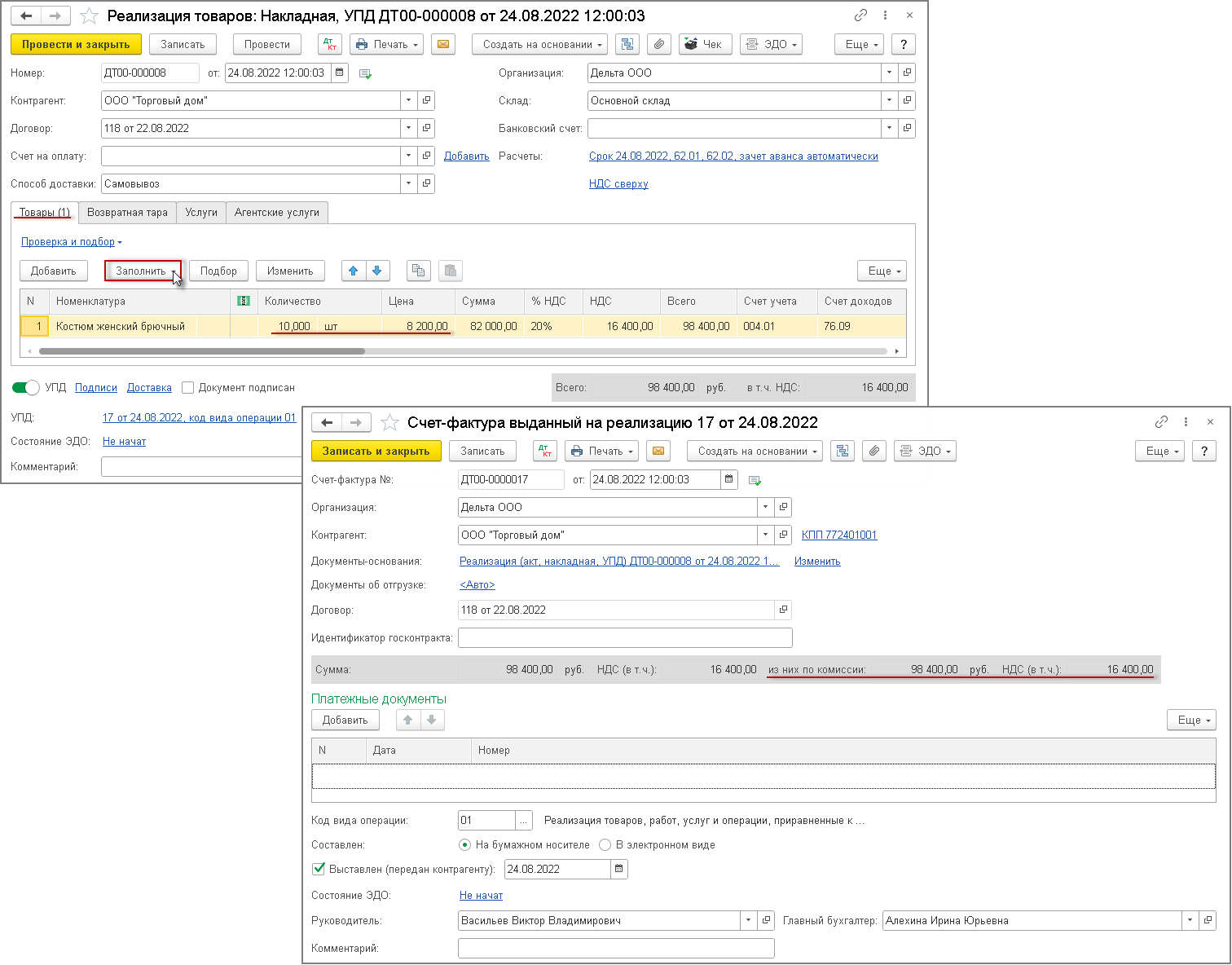The width and height of the screenshot is (1232, 965).
Task: Expand the Печать dropdown in the Реализация toolbar
Action: coord(386,44)
